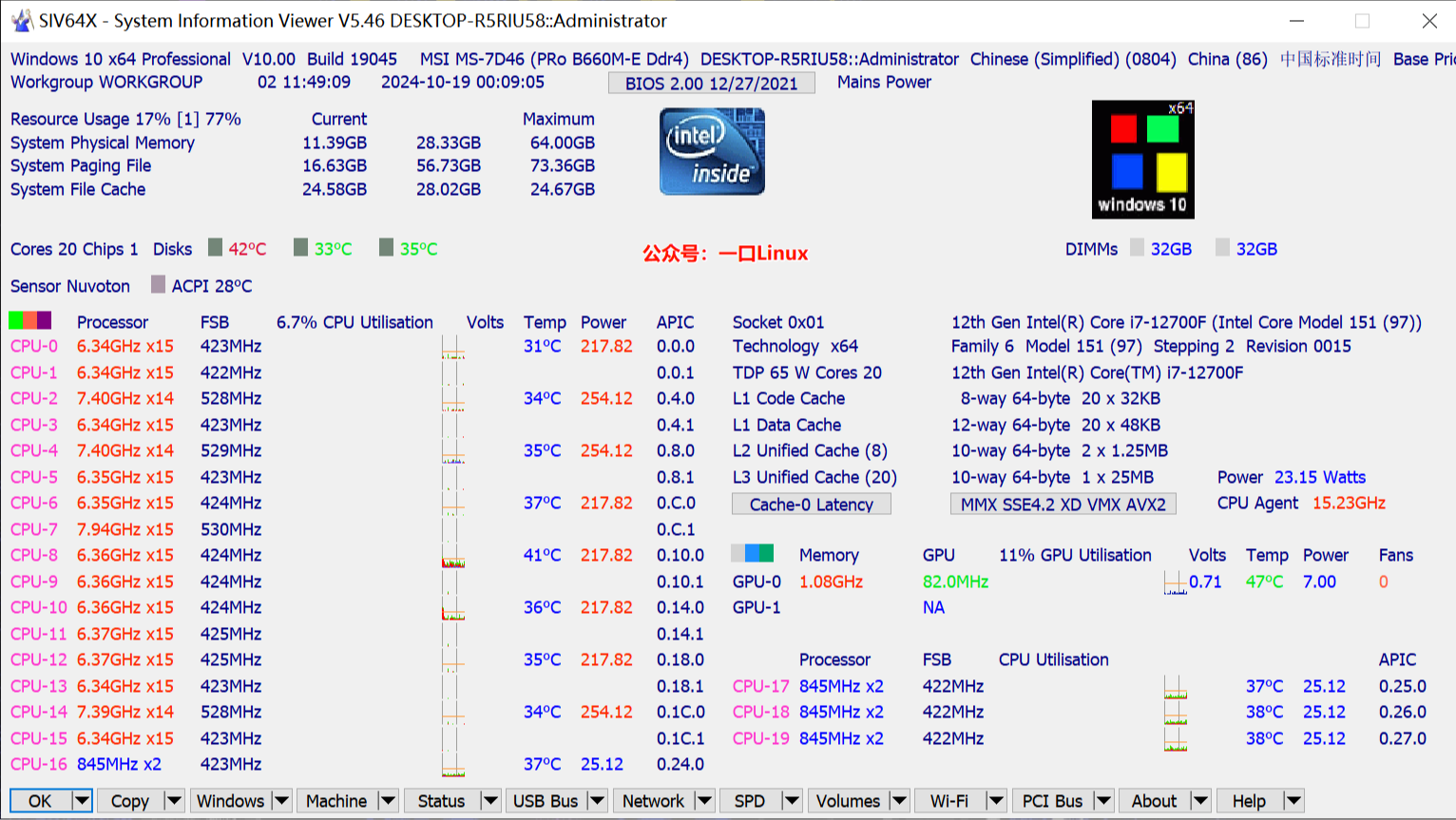Viewport: 1456px width, 820px height.
Task: Open the USB Bus menu button
Action: 546,801
